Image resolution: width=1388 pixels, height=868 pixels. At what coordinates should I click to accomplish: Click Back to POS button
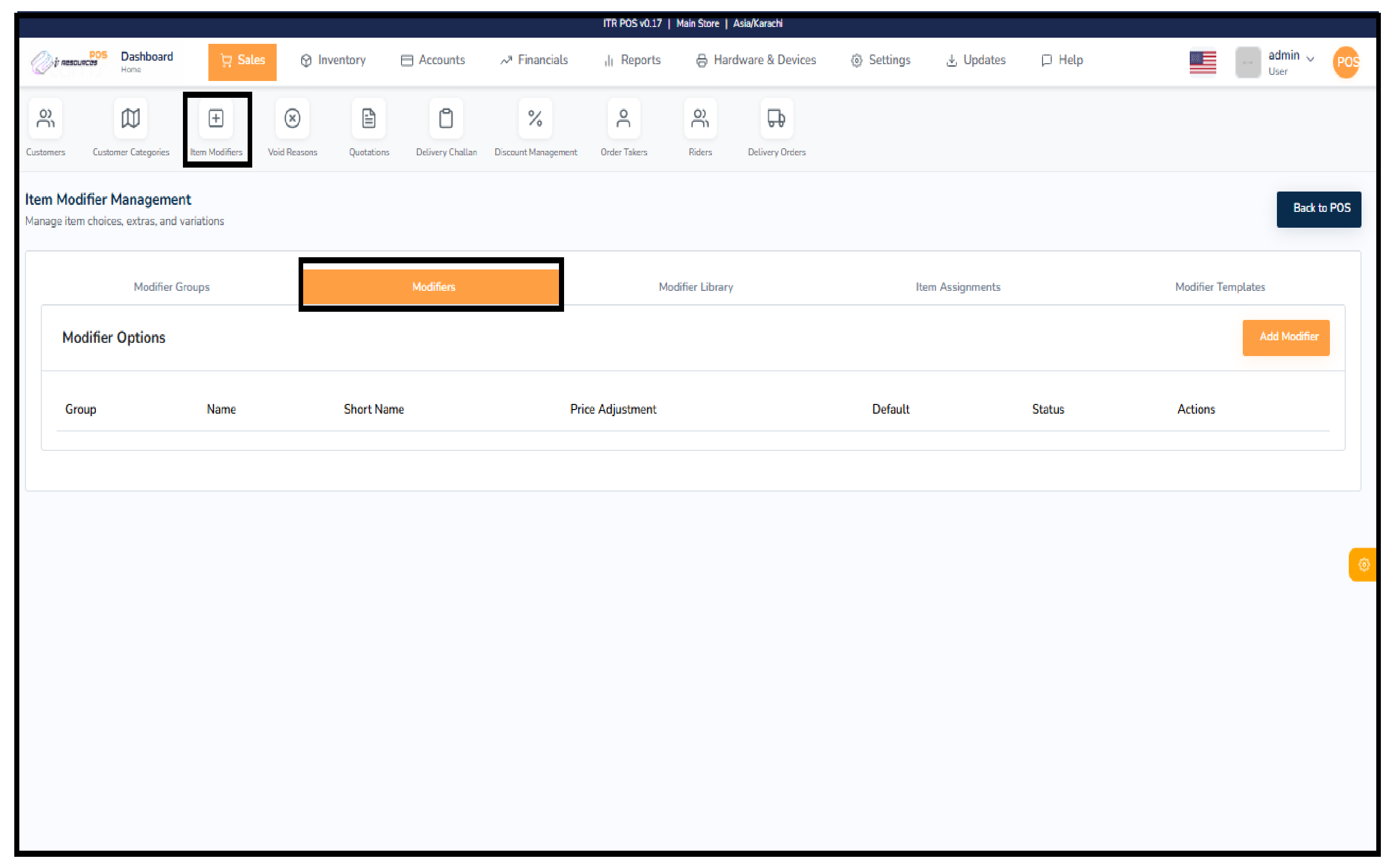tap(1318, 209)
